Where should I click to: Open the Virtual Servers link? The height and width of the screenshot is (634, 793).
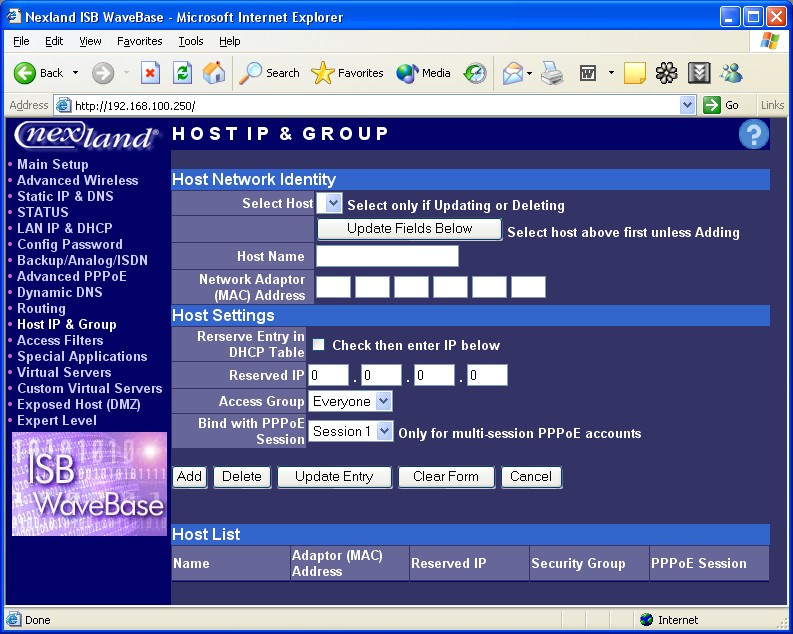coord(64,373)
